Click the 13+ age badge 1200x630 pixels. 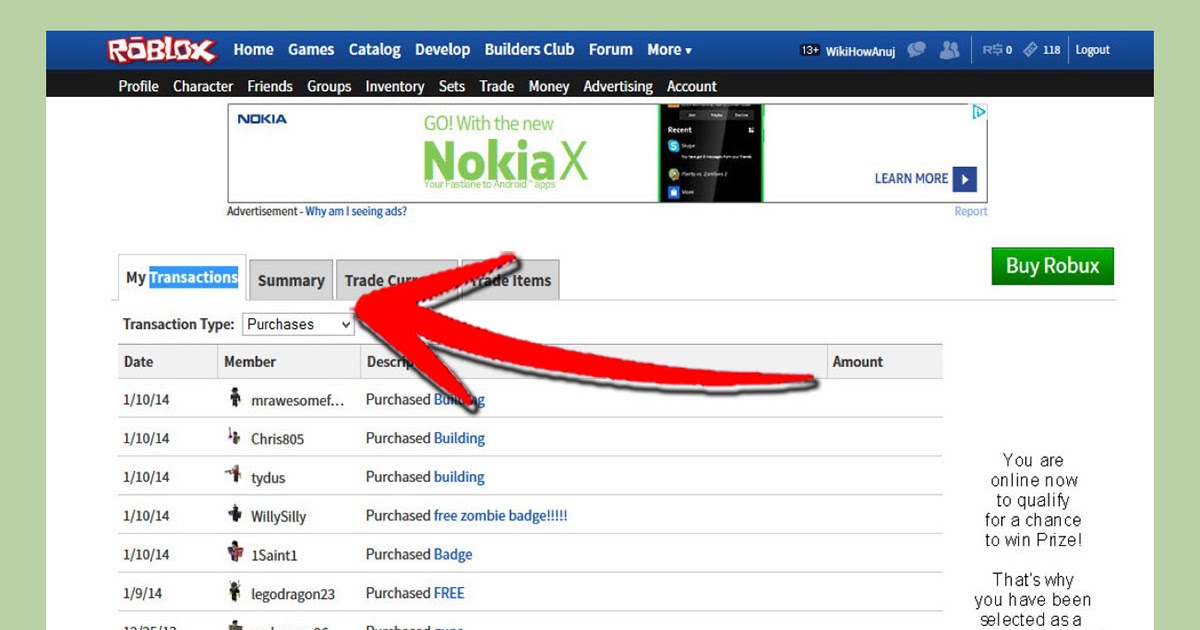click(x=810, y=50)
